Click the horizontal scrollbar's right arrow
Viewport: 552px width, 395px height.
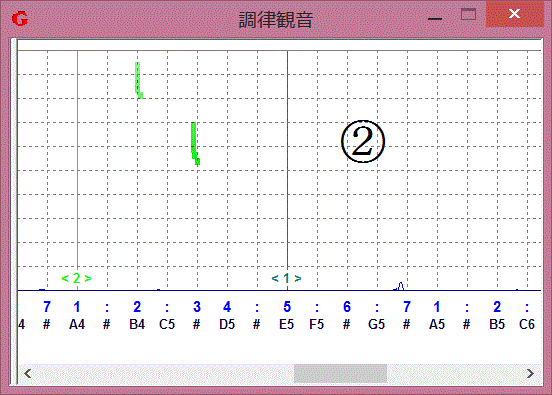click(530, 373)
